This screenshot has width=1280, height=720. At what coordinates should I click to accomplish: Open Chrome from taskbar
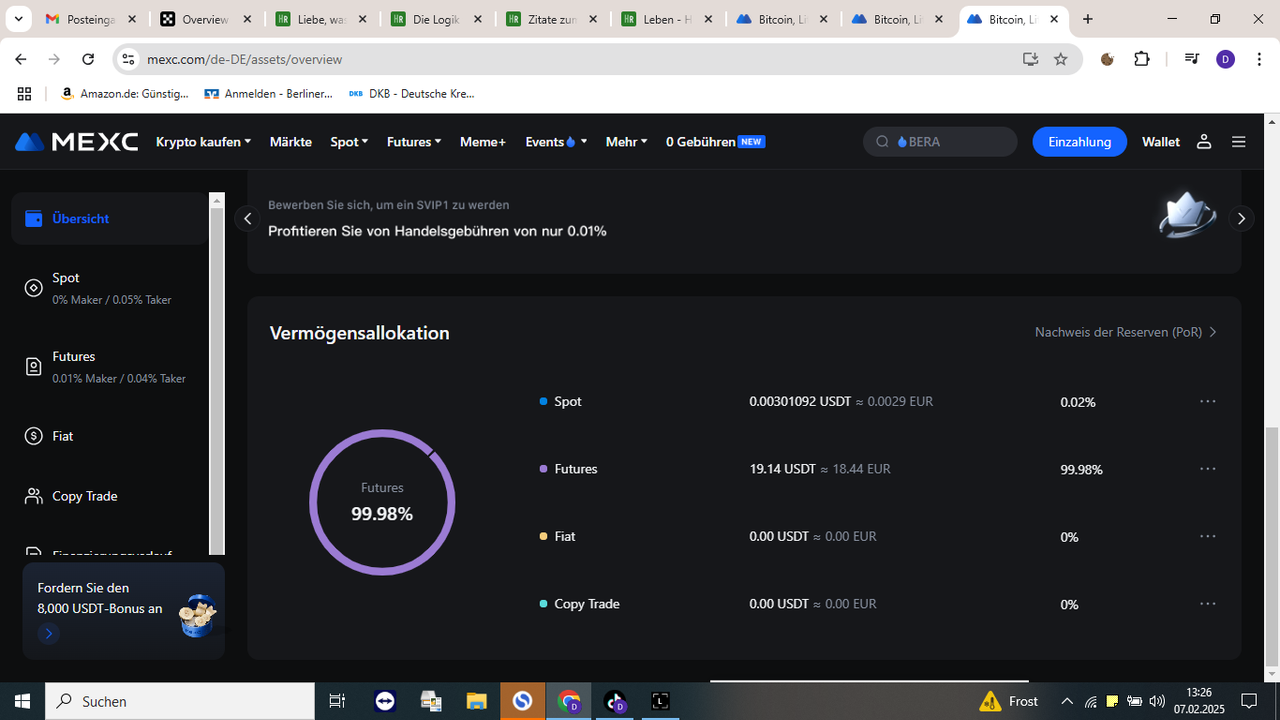tap(569, 701)
